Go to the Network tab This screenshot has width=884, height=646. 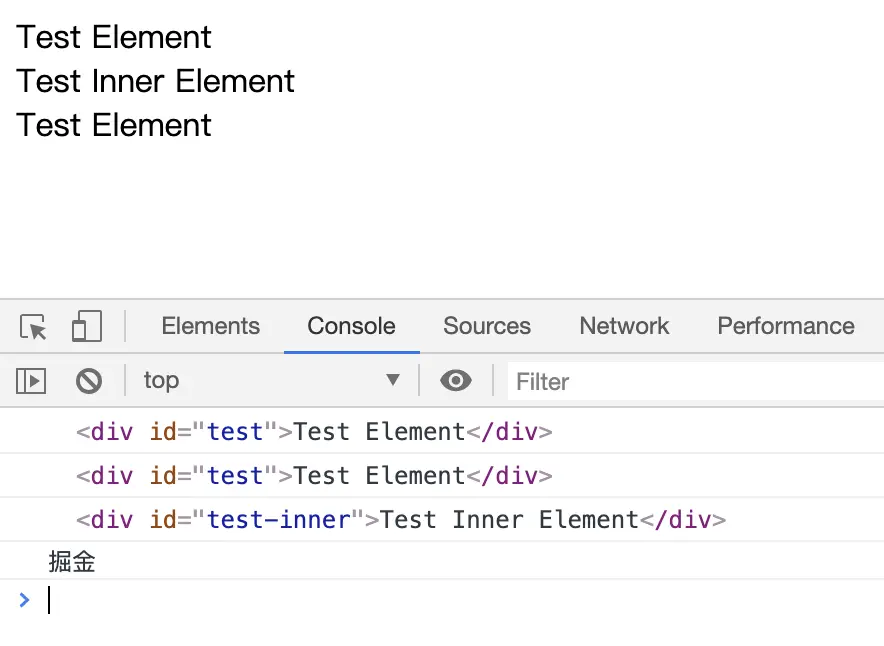click(624, 327)
